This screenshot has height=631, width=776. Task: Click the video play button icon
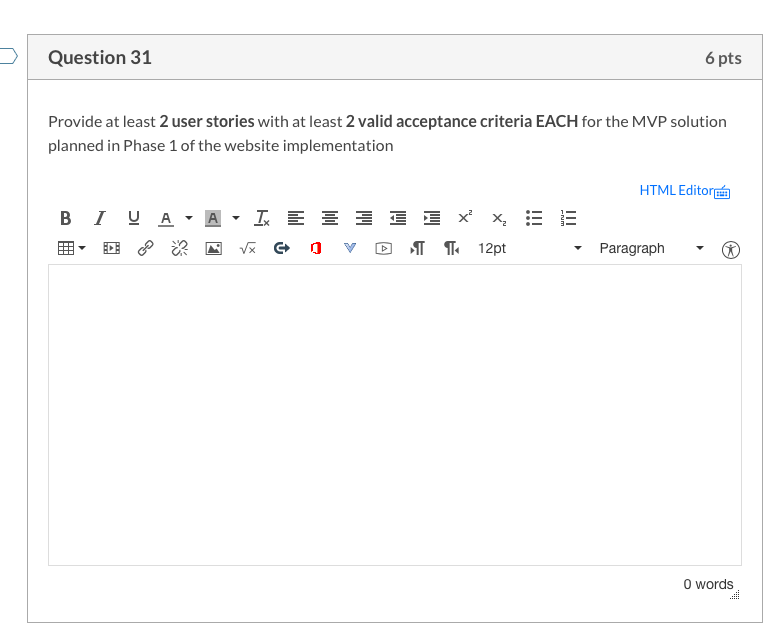[x=384, y=248]
